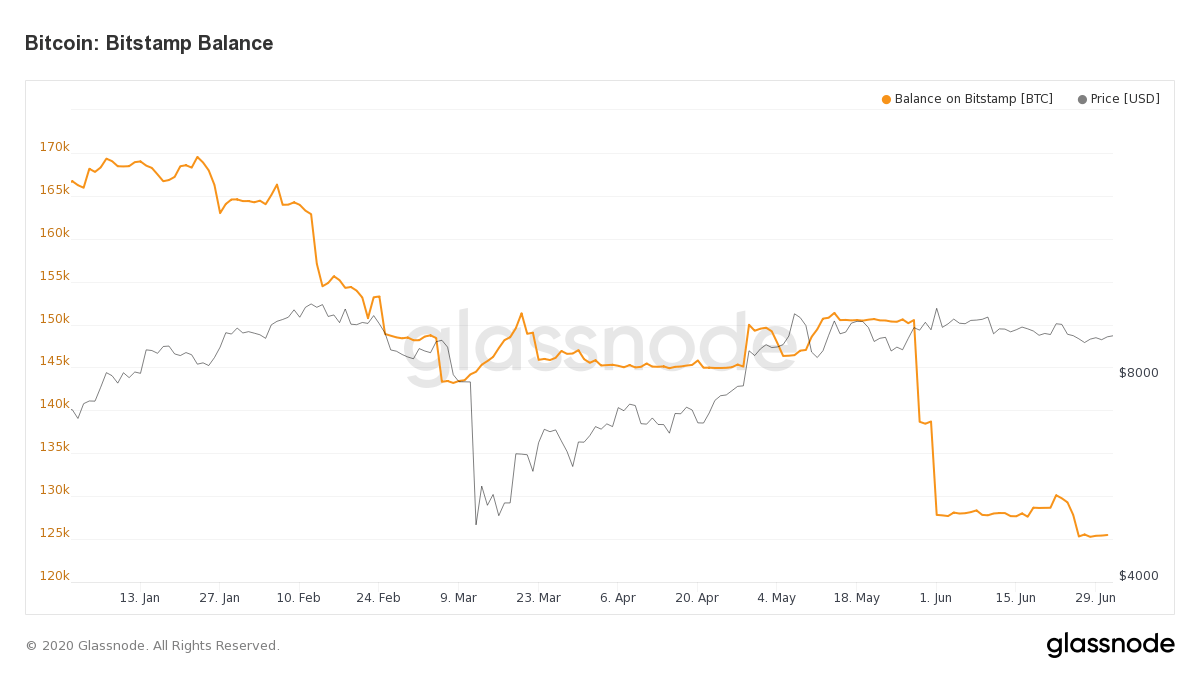The height and width of the screenshot is (675, 1200).
Task: Click the glassnode logo in the footer
Action: (1110, 646)
